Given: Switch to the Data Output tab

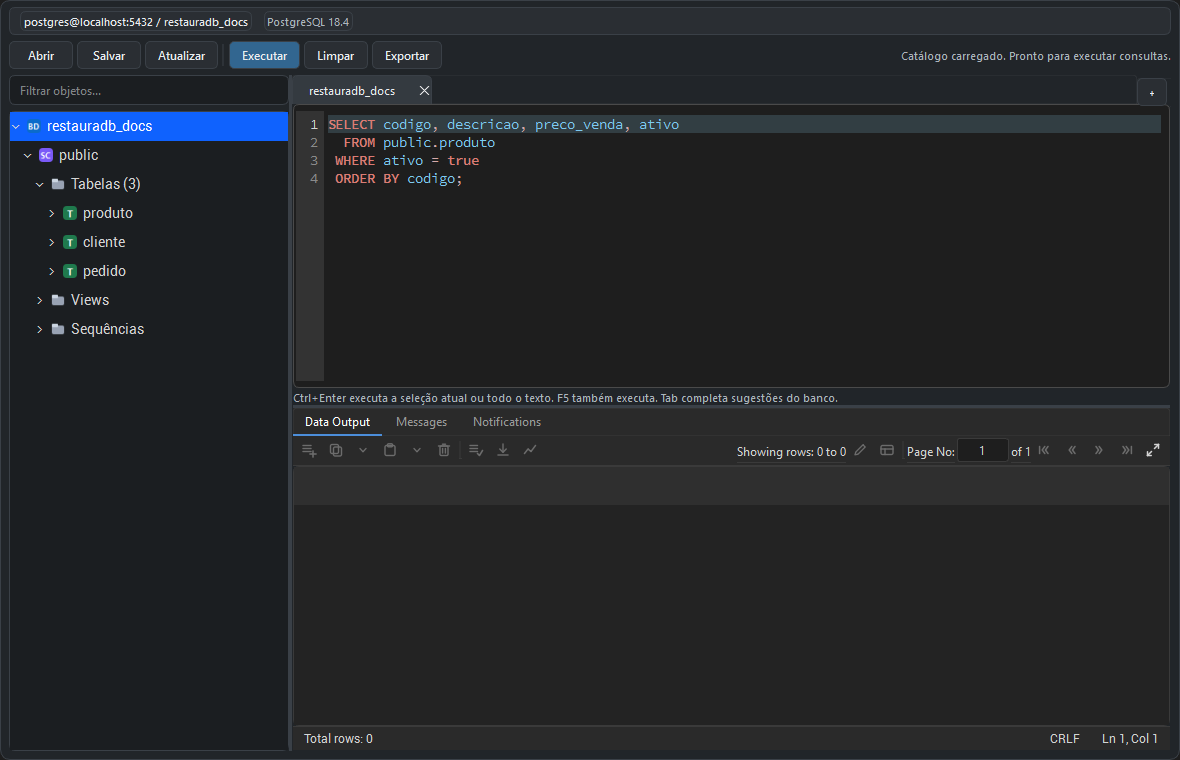Looking at the screenshot, I should (337, 422).
